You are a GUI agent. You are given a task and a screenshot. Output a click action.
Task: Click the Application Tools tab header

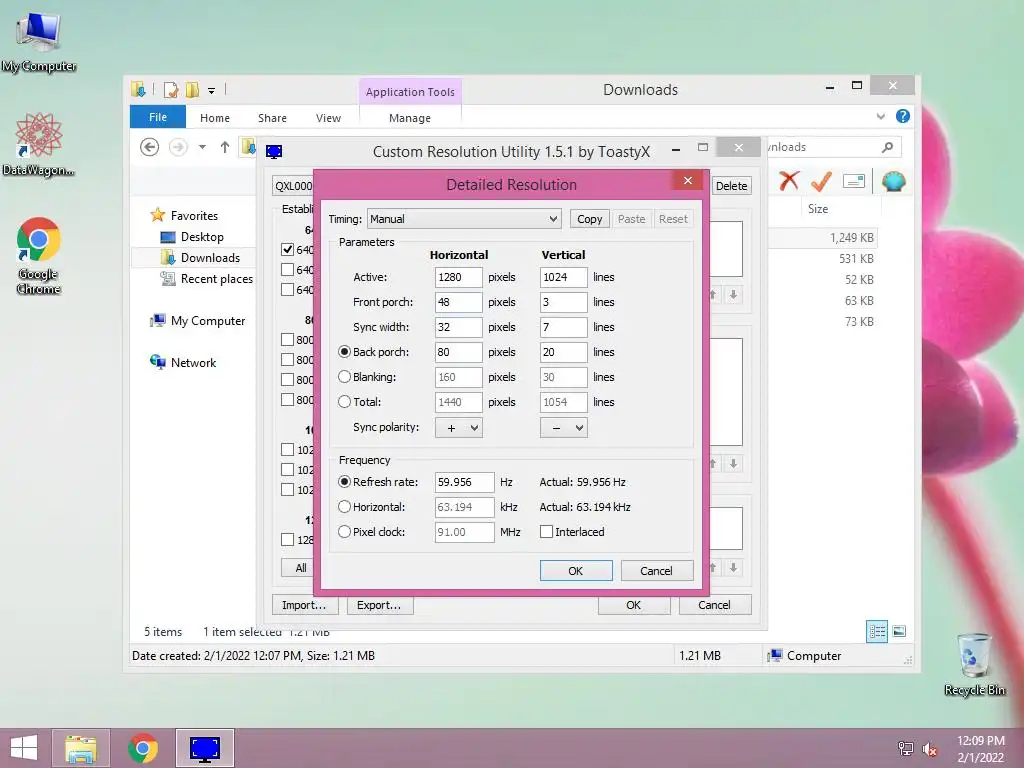(410, 92)
